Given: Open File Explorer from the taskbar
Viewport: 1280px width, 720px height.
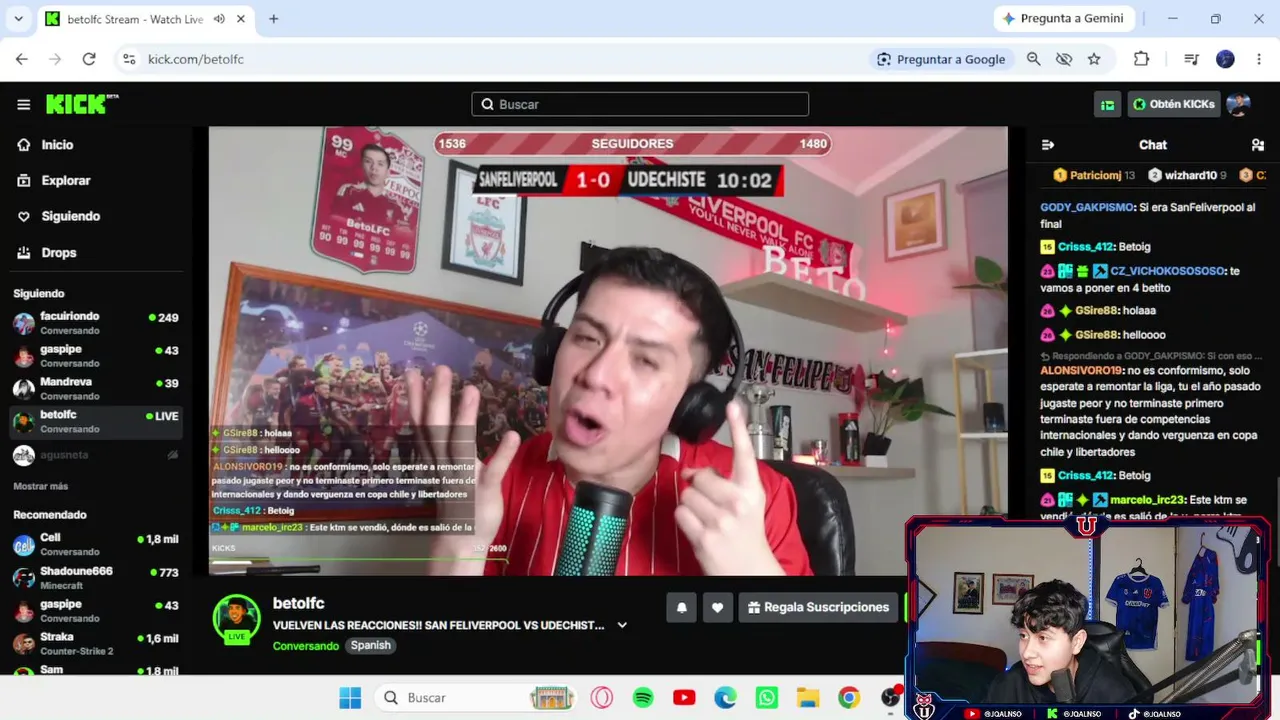Looking at the screenshot, I should [808, 698].
